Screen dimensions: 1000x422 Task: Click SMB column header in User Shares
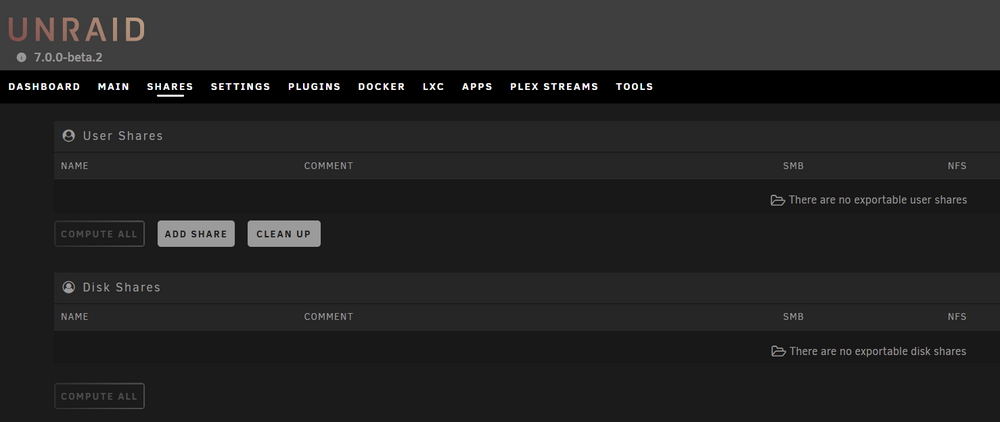793,166
